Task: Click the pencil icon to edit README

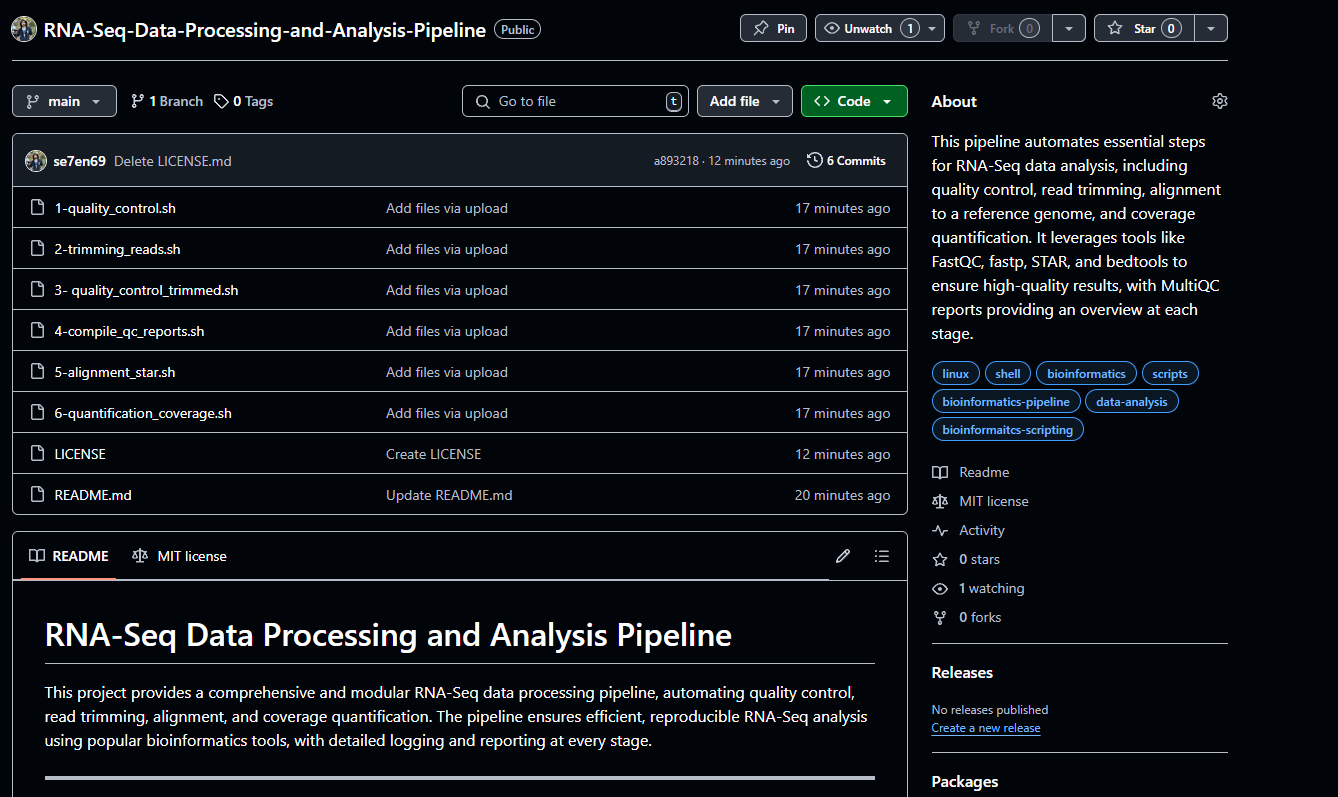Action: 842,556
